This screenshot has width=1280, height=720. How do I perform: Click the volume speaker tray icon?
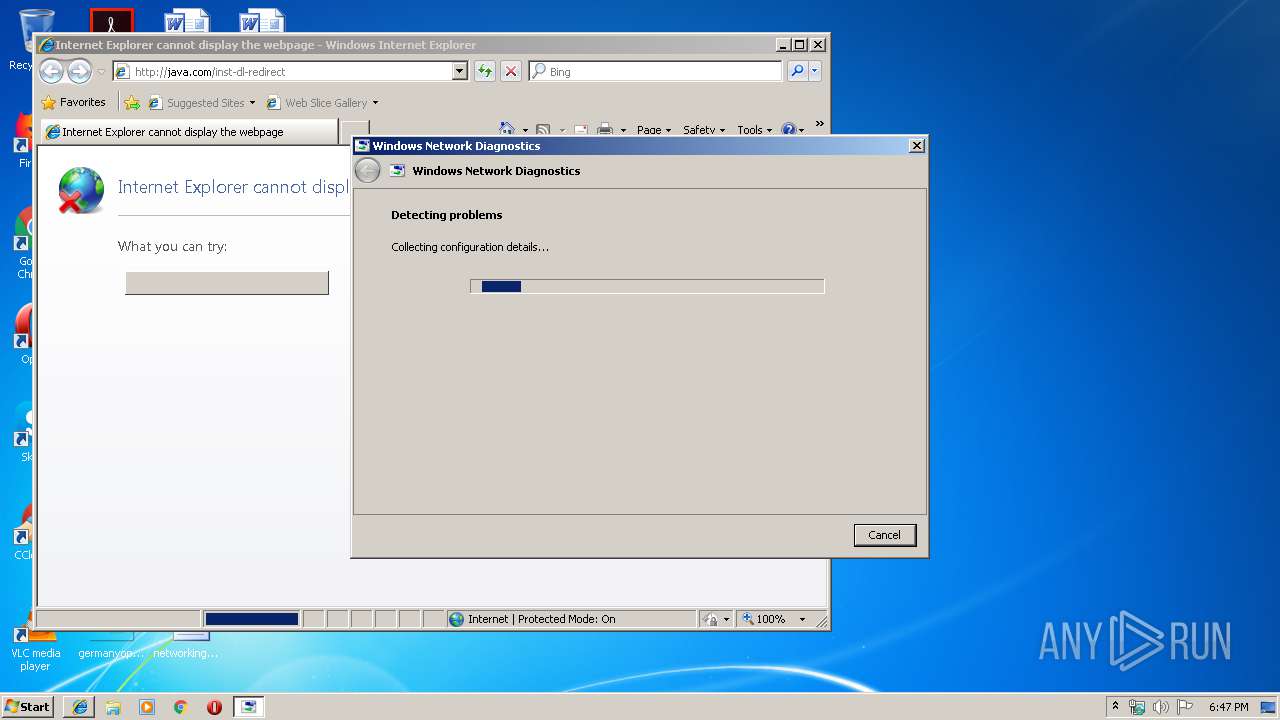tap(1160, 707)
